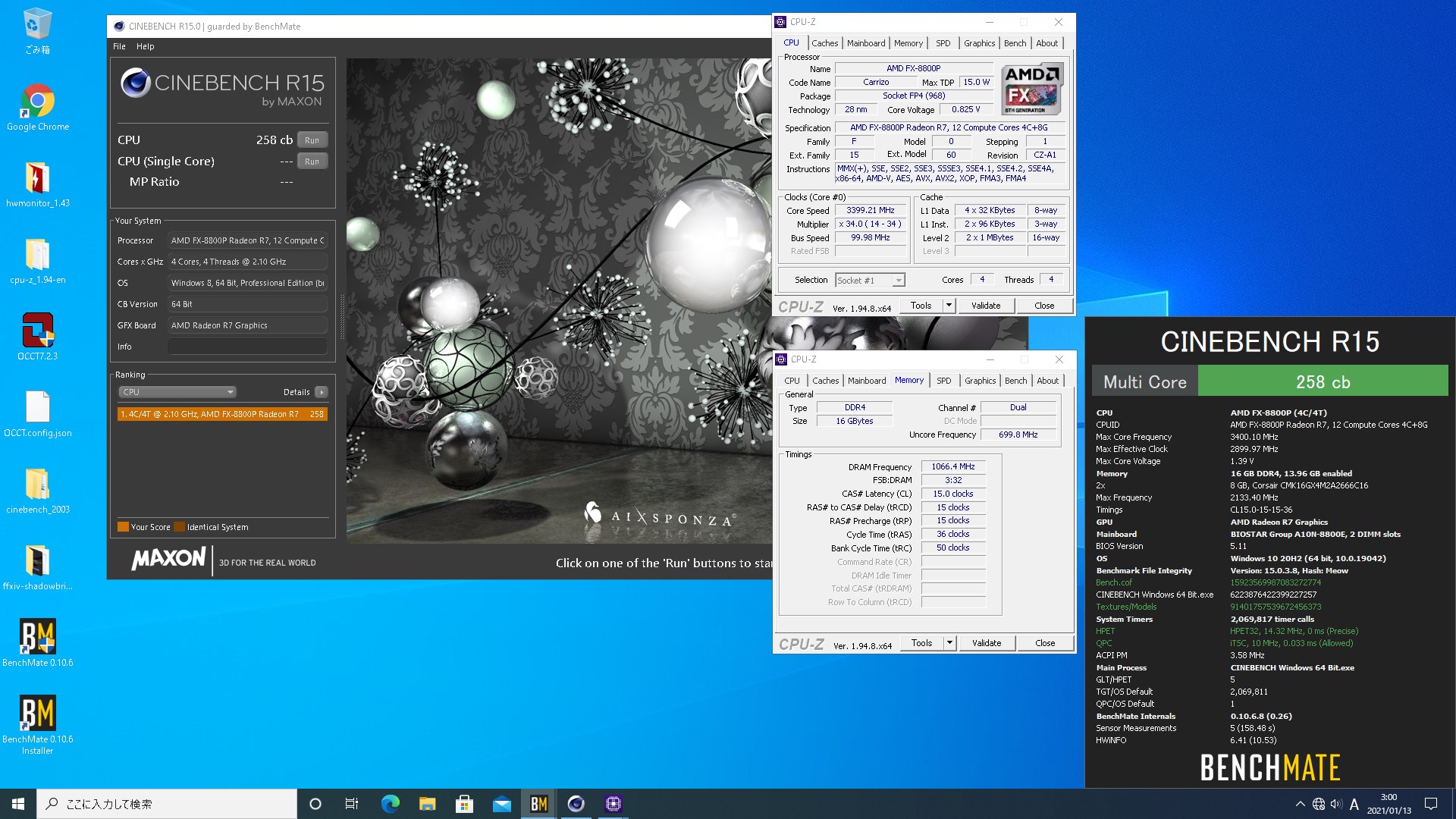Image resolution: width=1456 pixels, height=819 pixels.
Task: Click Tools button in upper CPU-Z
Action: 921,306
